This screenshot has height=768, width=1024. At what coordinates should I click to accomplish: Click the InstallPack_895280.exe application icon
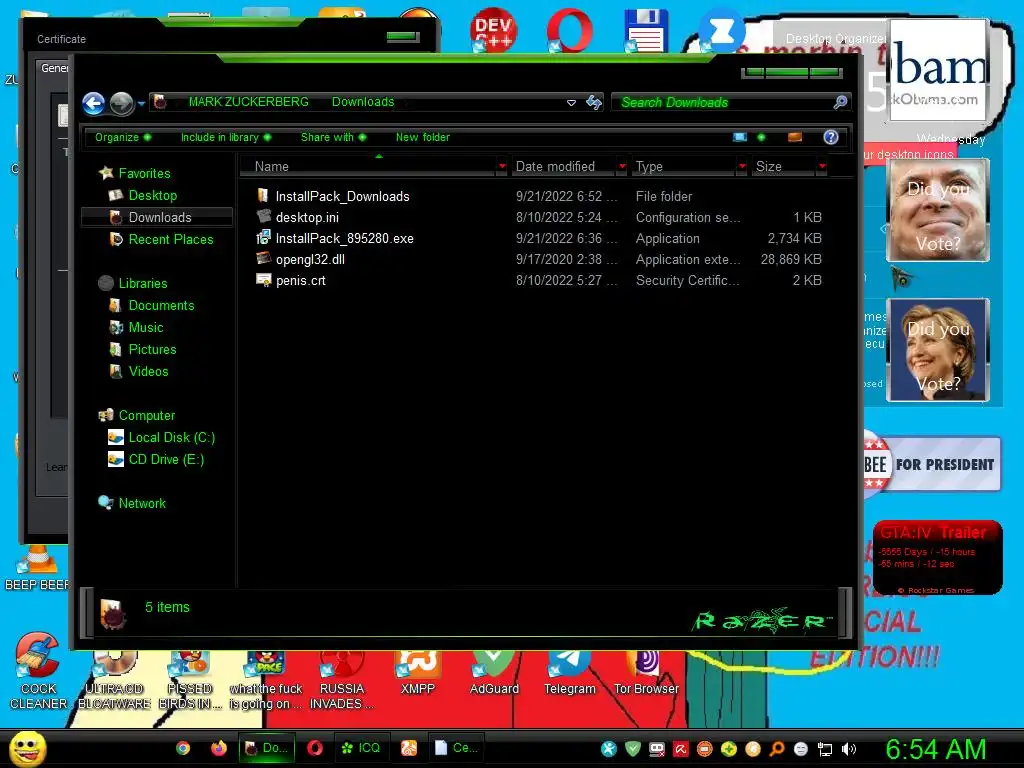tap(264, 238)
